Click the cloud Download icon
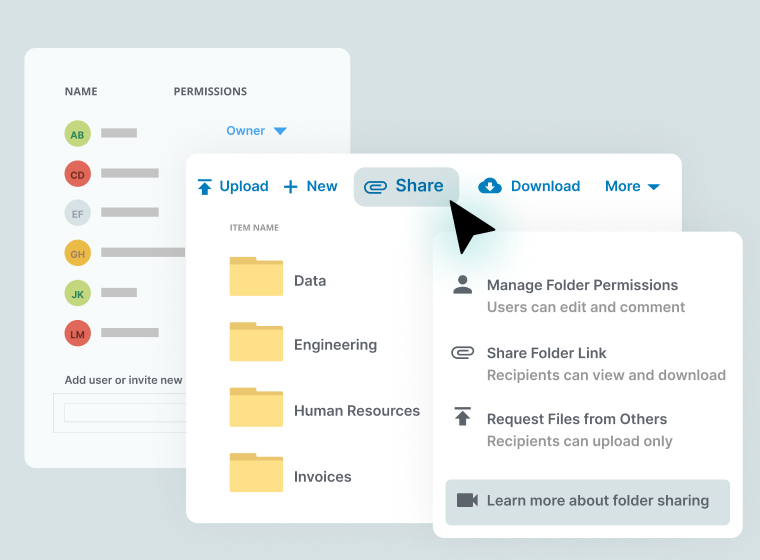The image size is (760, 560). point(490,186)
